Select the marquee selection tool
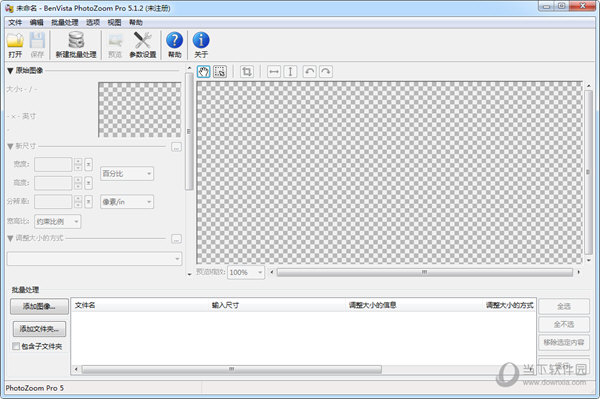 click(220, 72)
